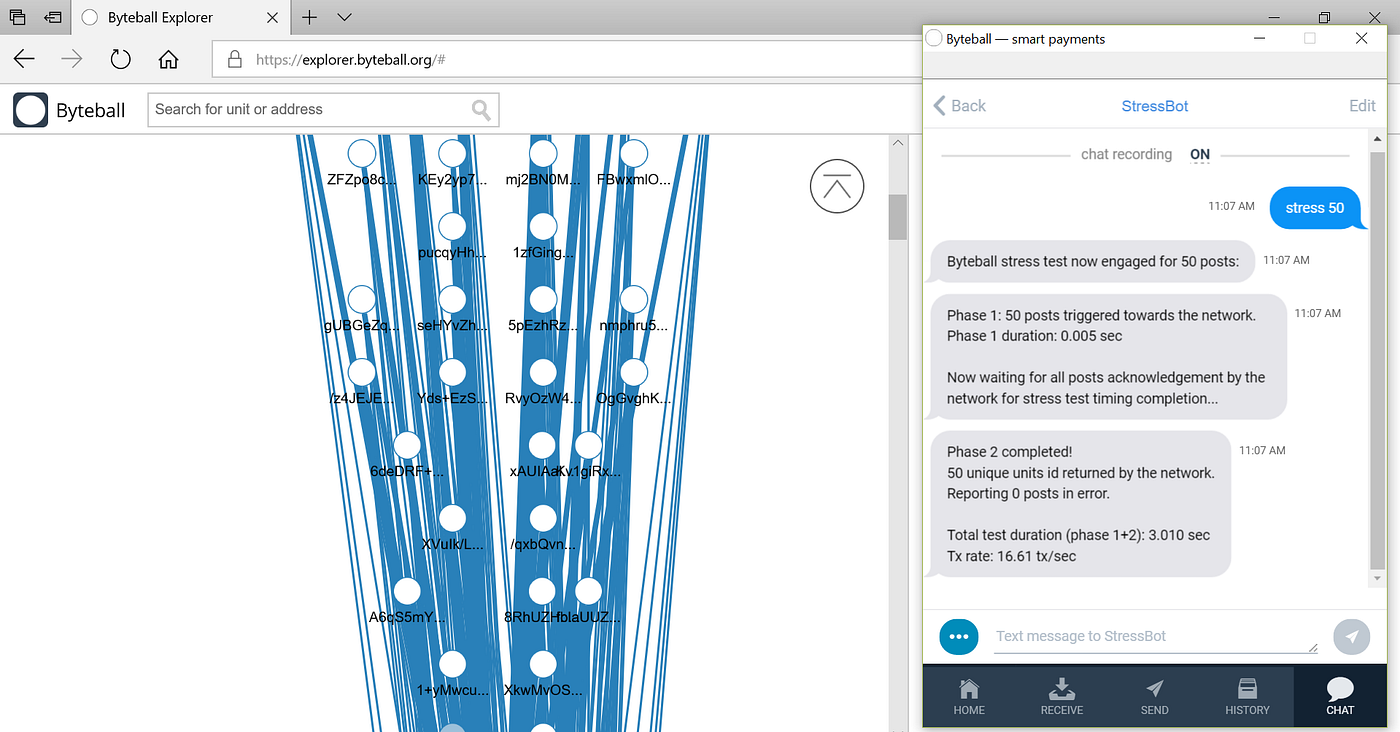Screen dimensions: 1400x732
Task: Click the explorer scrollbar up arrow
Action: tap(898, 144)
